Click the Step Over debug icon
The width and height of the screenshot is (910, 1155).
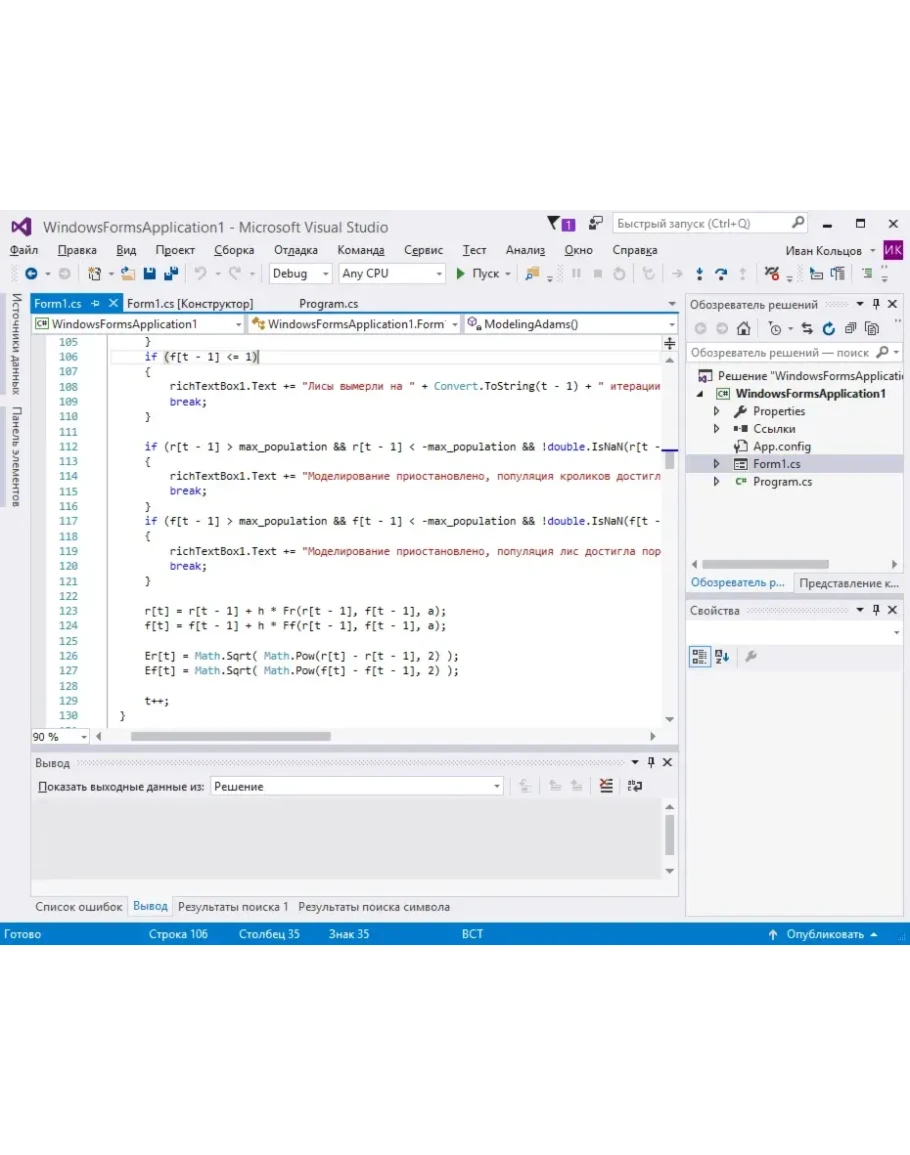click(720, 273)
